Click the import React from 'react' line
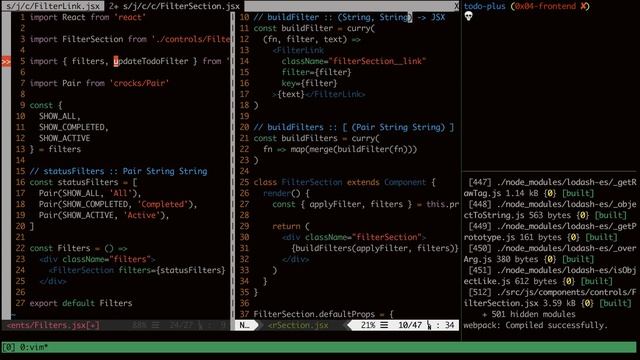Image resolution: width=640 pixels, height=360 pixels. coord(88,18)
